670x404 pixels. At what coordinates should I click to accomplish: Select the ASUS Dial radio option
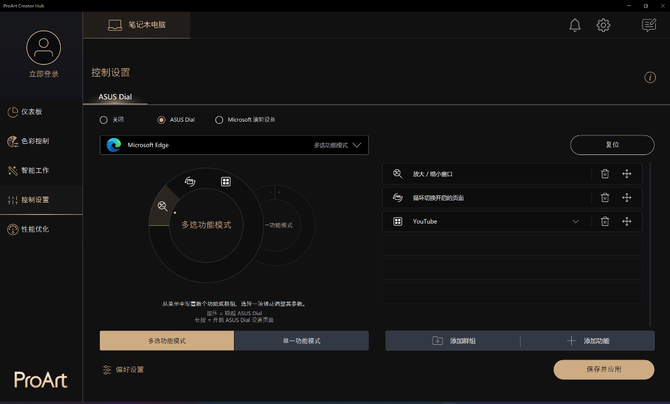tap(161, 120)
